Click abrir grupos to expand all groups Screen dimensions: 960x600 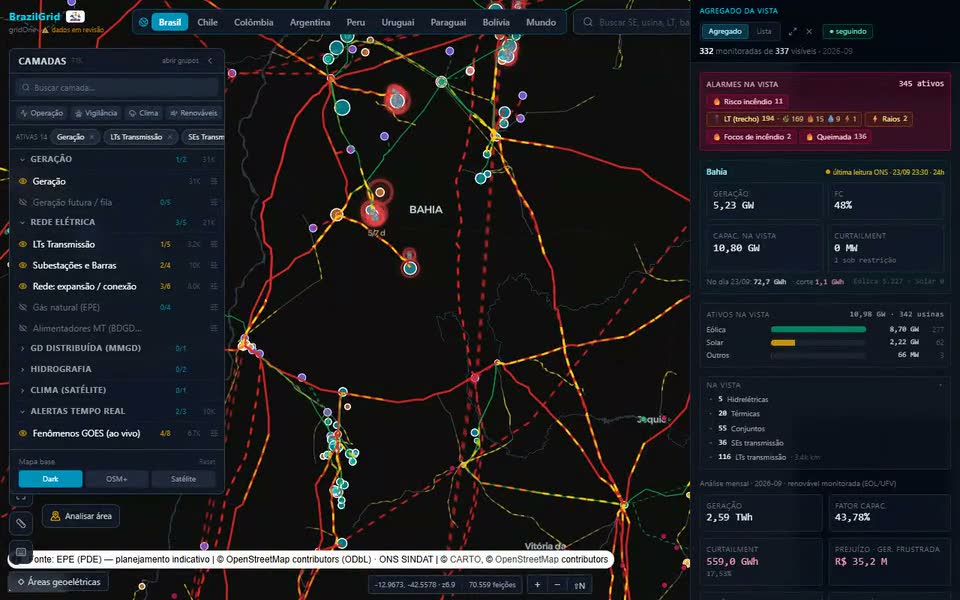(180, 61)
